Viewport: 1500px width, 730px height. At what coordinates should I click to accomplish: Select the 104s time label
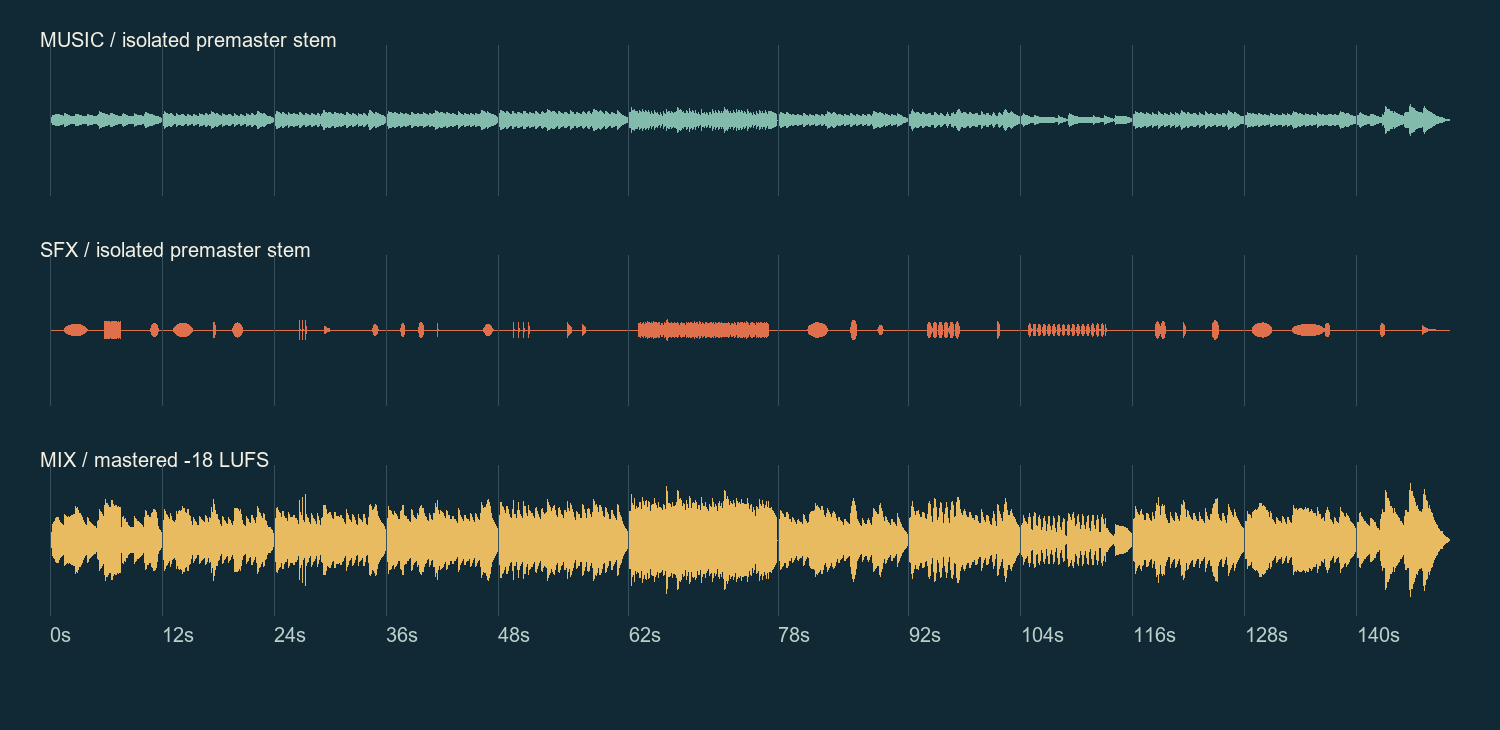(1042, 635)
